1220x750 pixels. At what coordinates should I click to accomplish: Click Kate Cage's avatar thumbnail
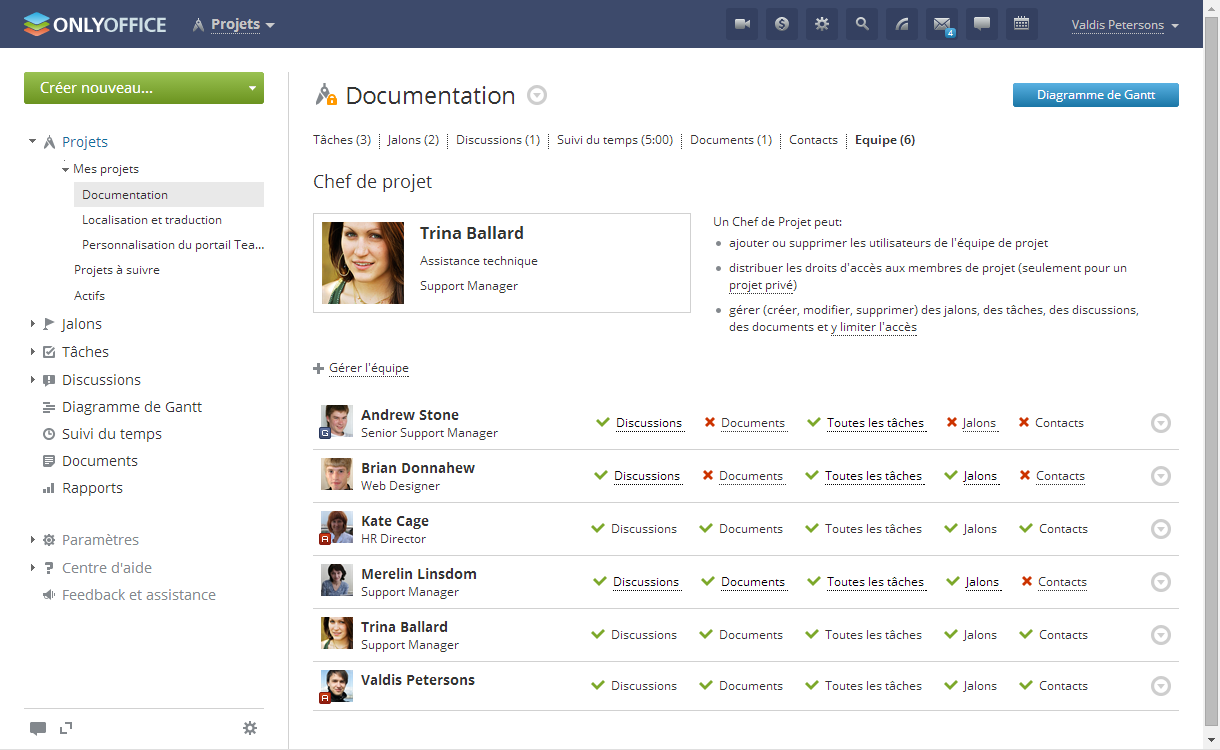coord(337,527)
